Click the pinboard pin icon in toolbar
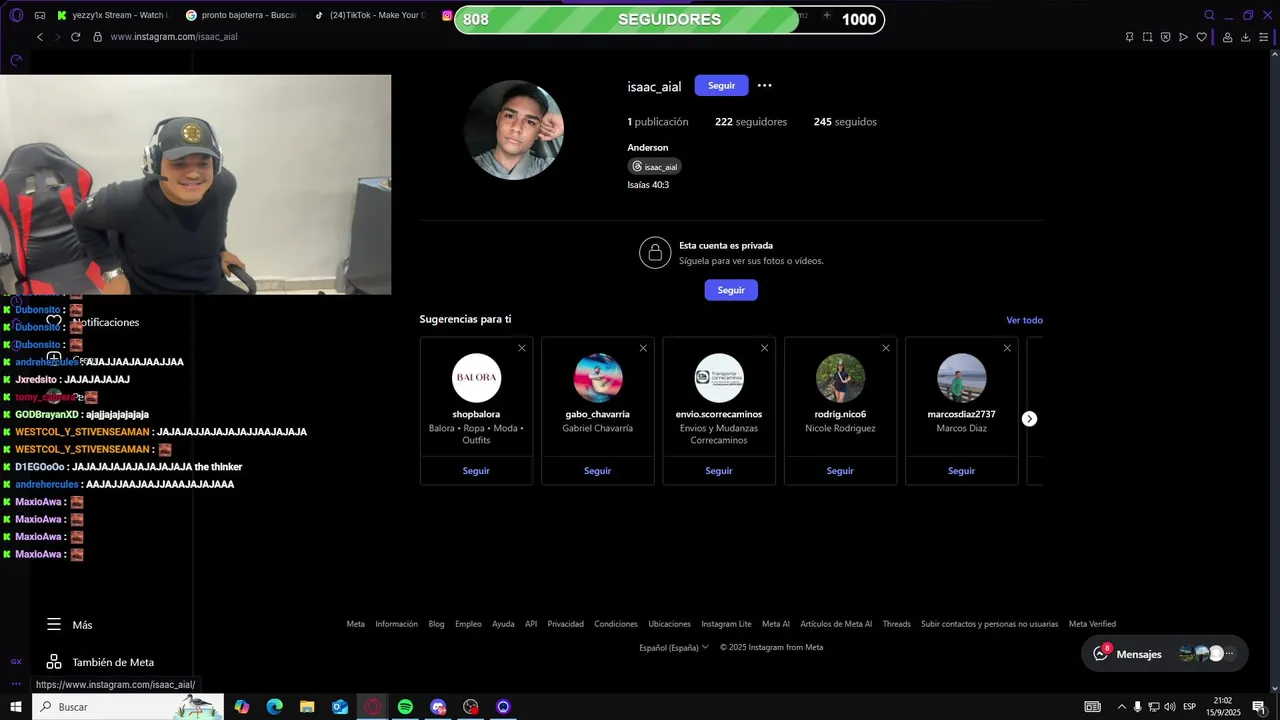 pyautogui.click(x=1129, y=37)
